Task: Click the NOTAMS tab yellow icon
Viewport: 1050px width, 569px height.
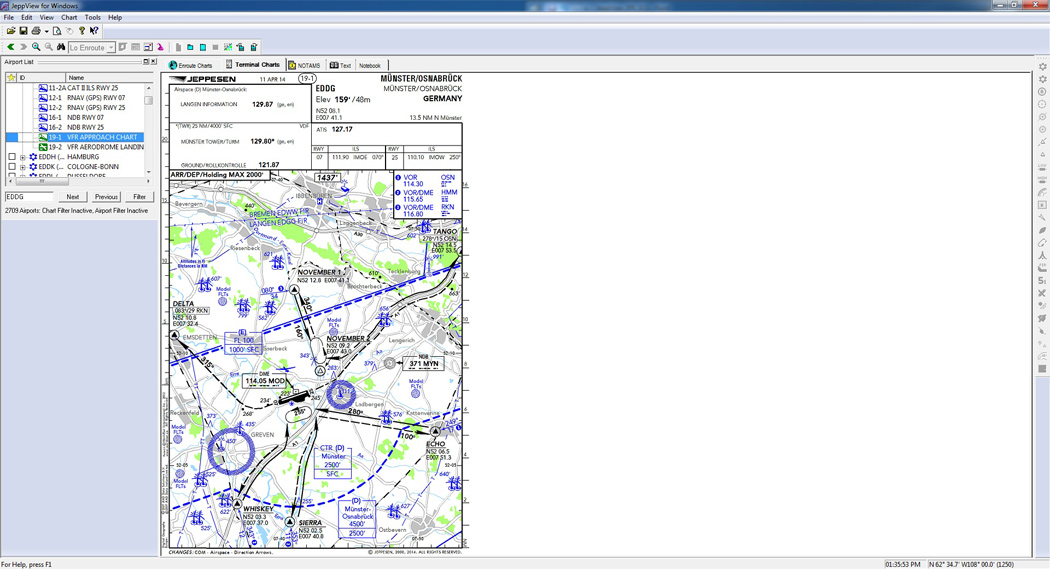Action: click(x=292, y=66)
